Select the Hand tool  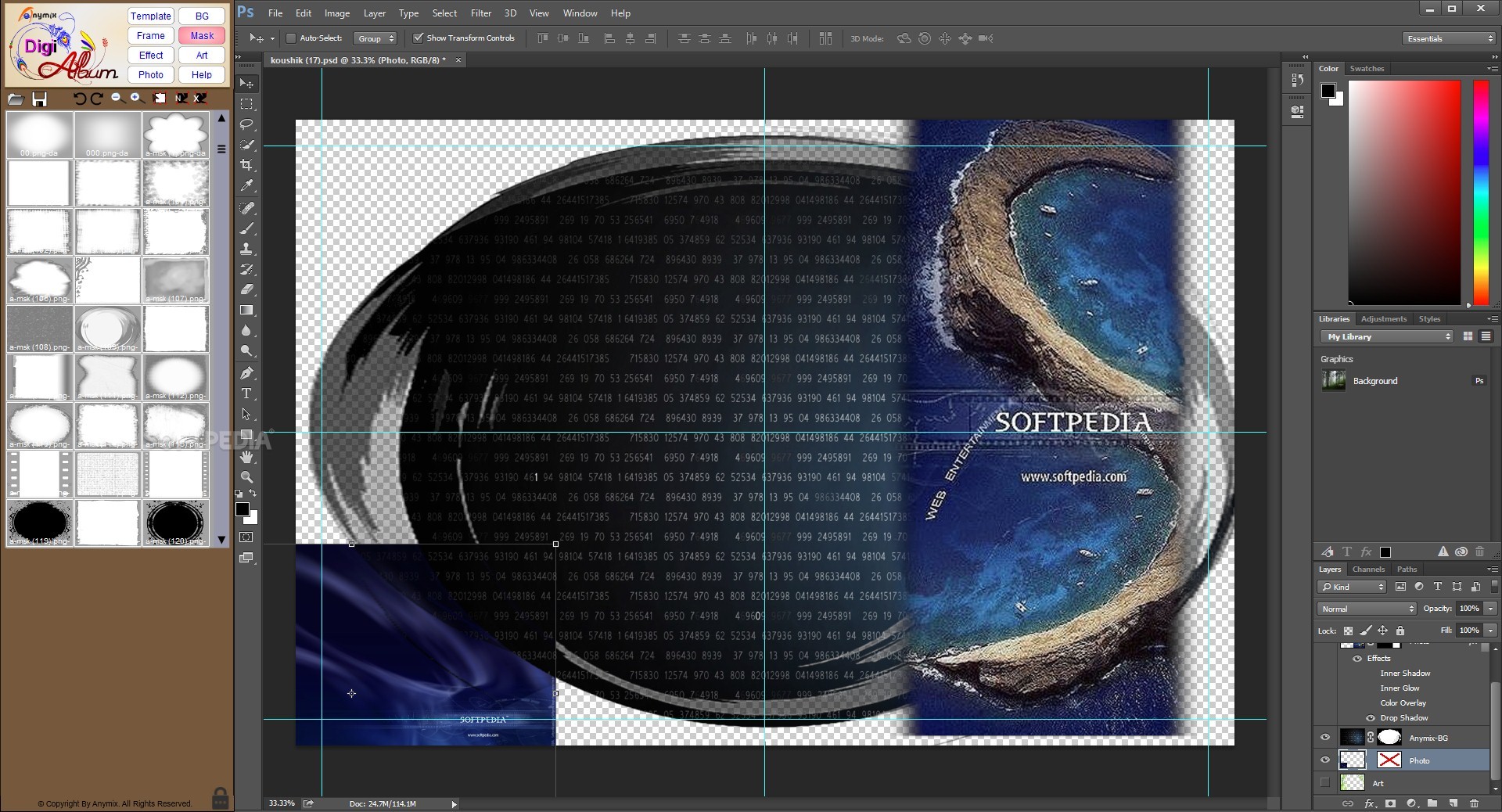[246, 457]
